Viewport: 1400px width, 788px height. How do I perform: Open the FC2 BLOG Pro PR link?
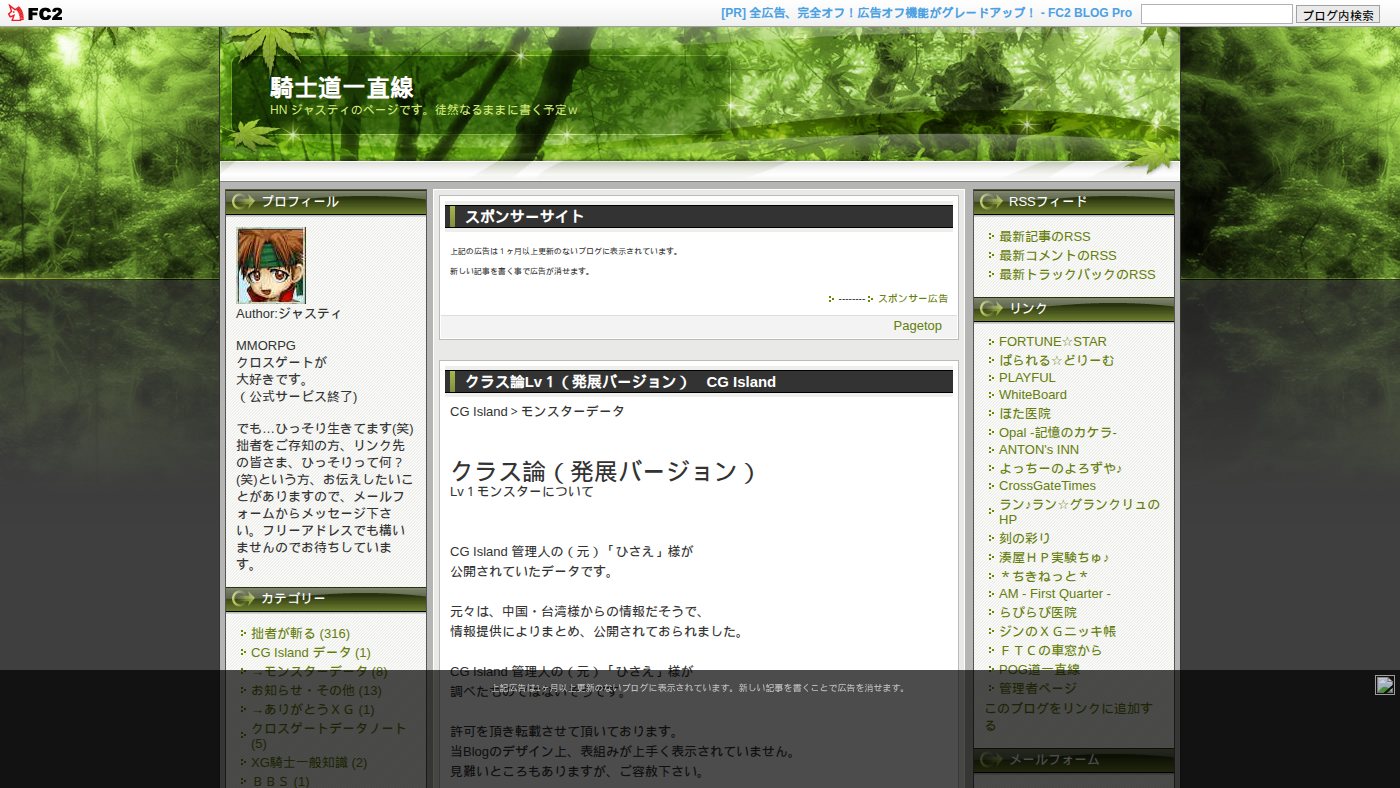[926, 13]
